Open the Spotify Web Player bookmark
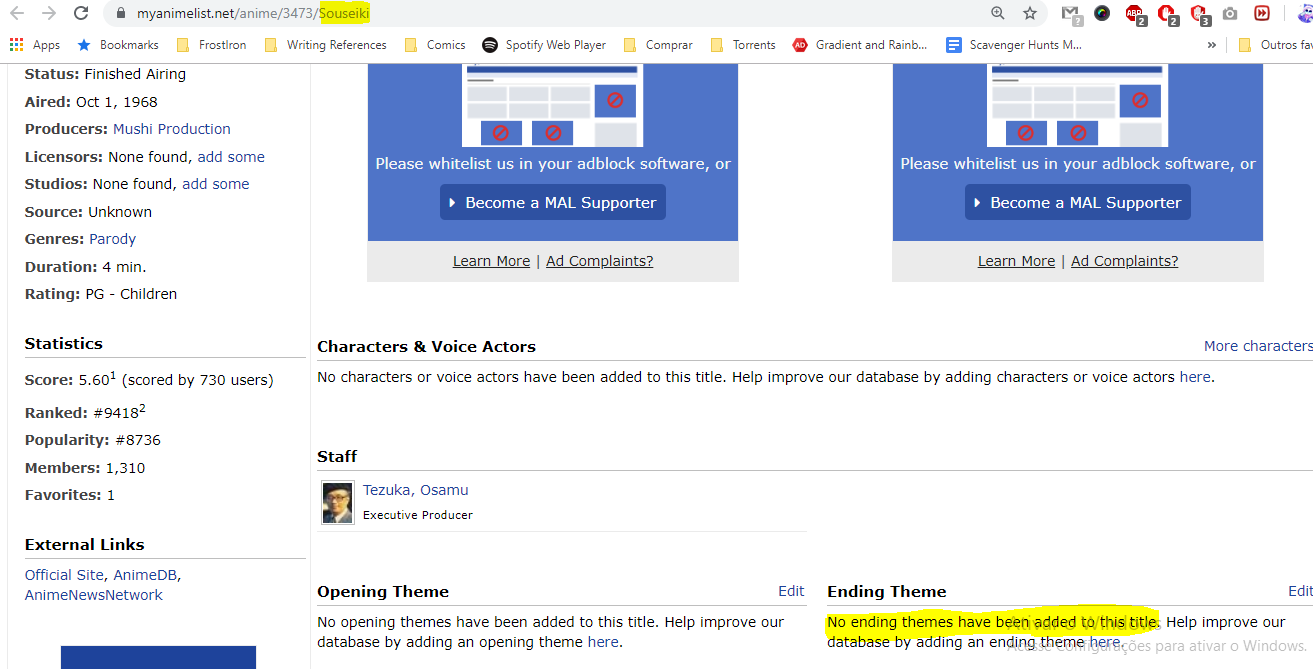The width and height of the screenshot is (1313, 669). click(x=544, y=45)
